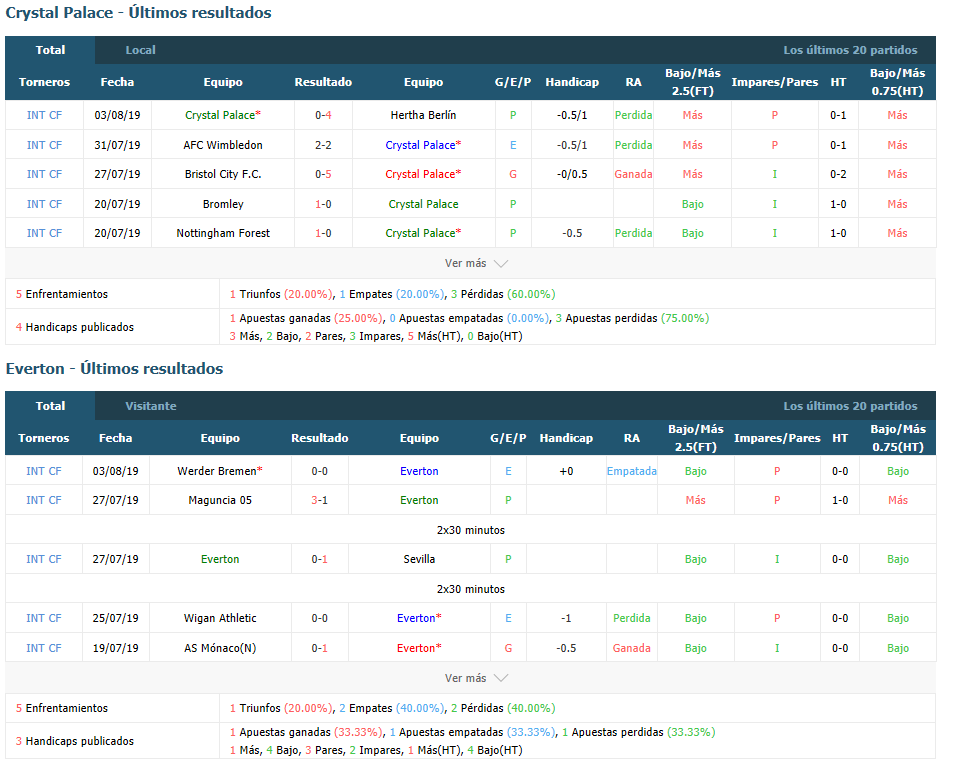Expand Ver más under Everton results
Screen dimensions: 956x765
(476, 678)
